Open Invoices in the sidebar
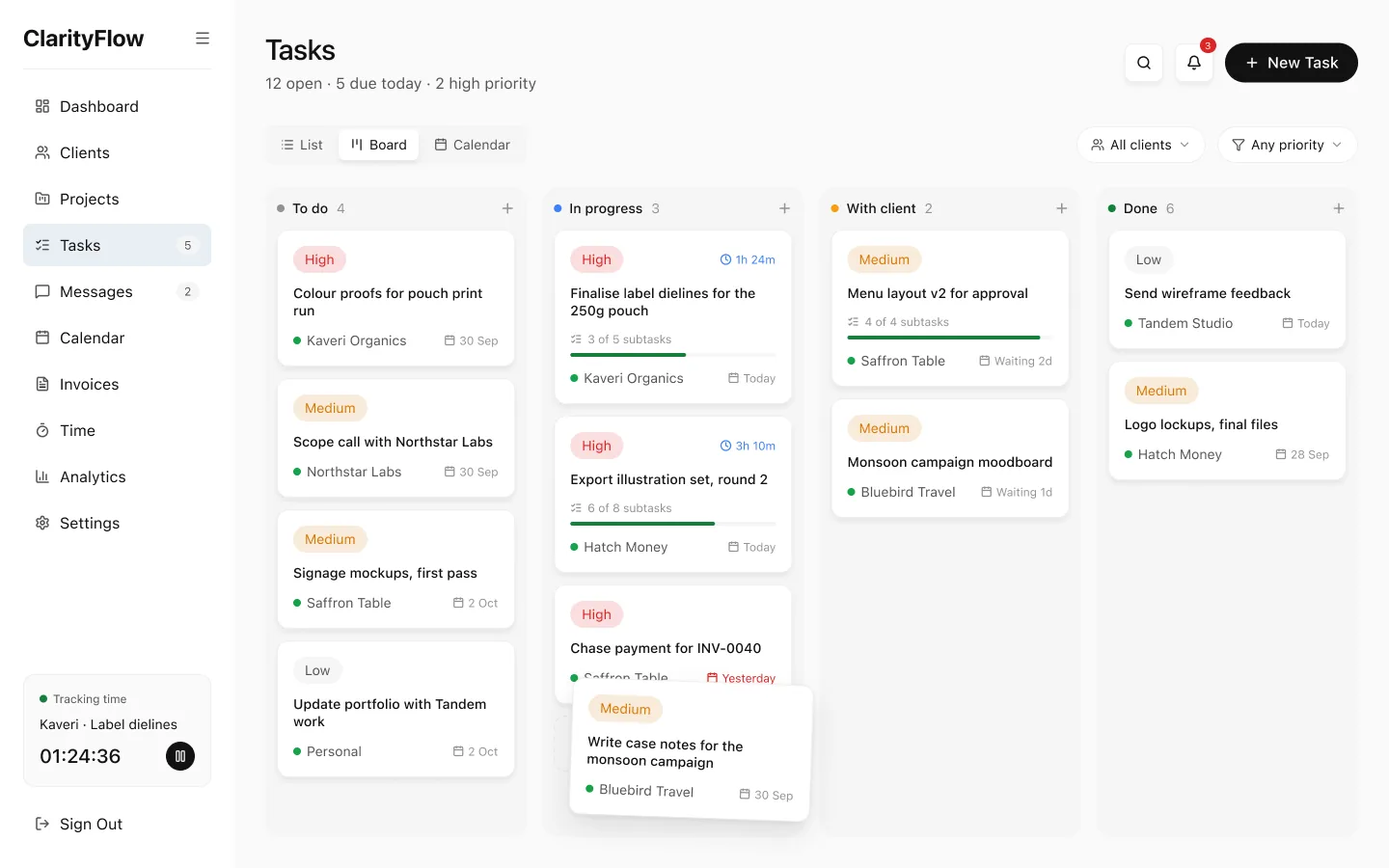 (117, 384)
